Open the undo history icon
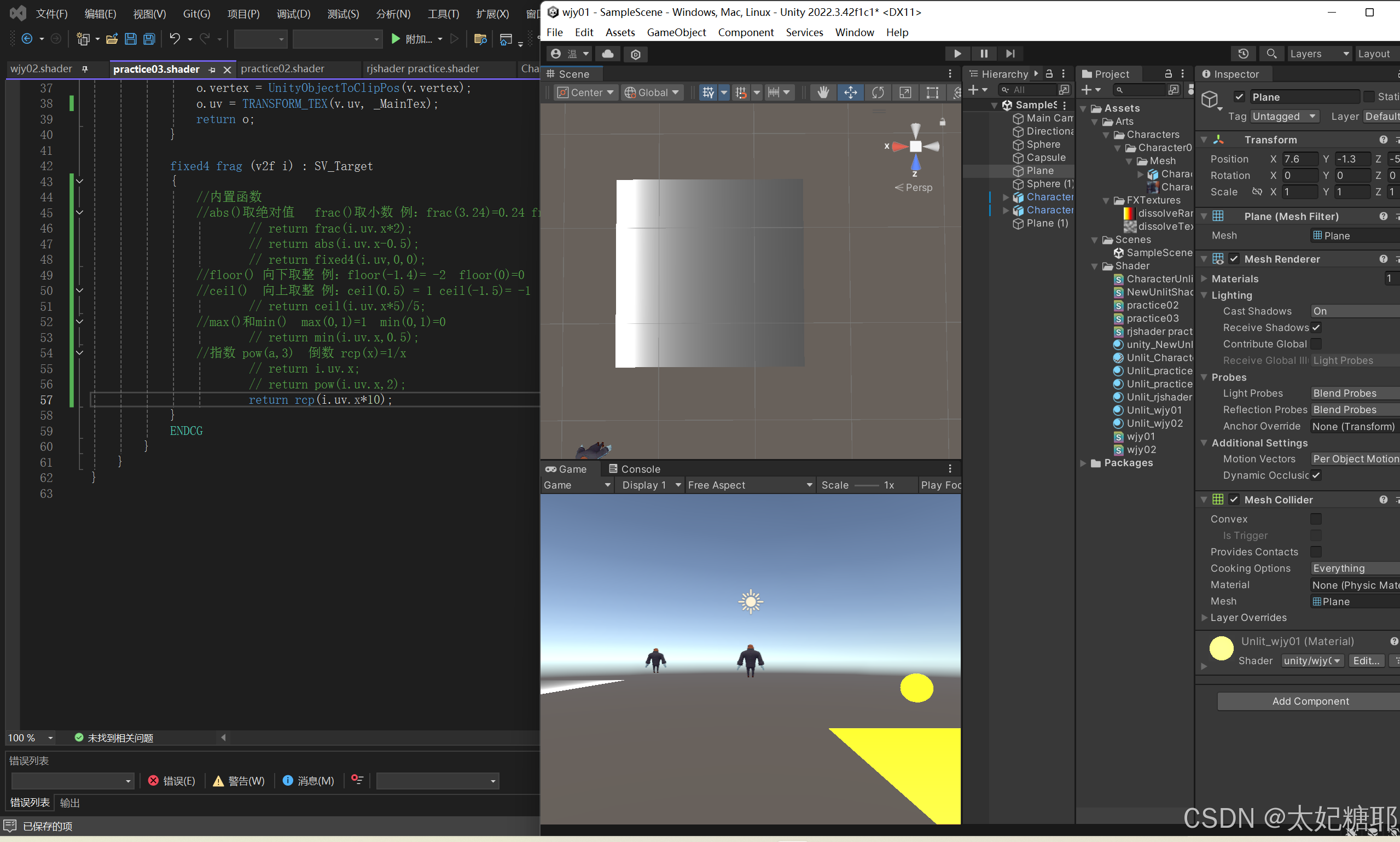1400x842 pixels. [1243, 54]
